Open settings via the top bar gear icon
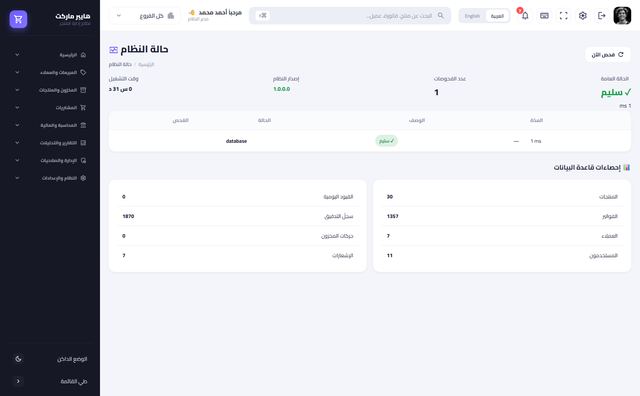 pos(582,16)
